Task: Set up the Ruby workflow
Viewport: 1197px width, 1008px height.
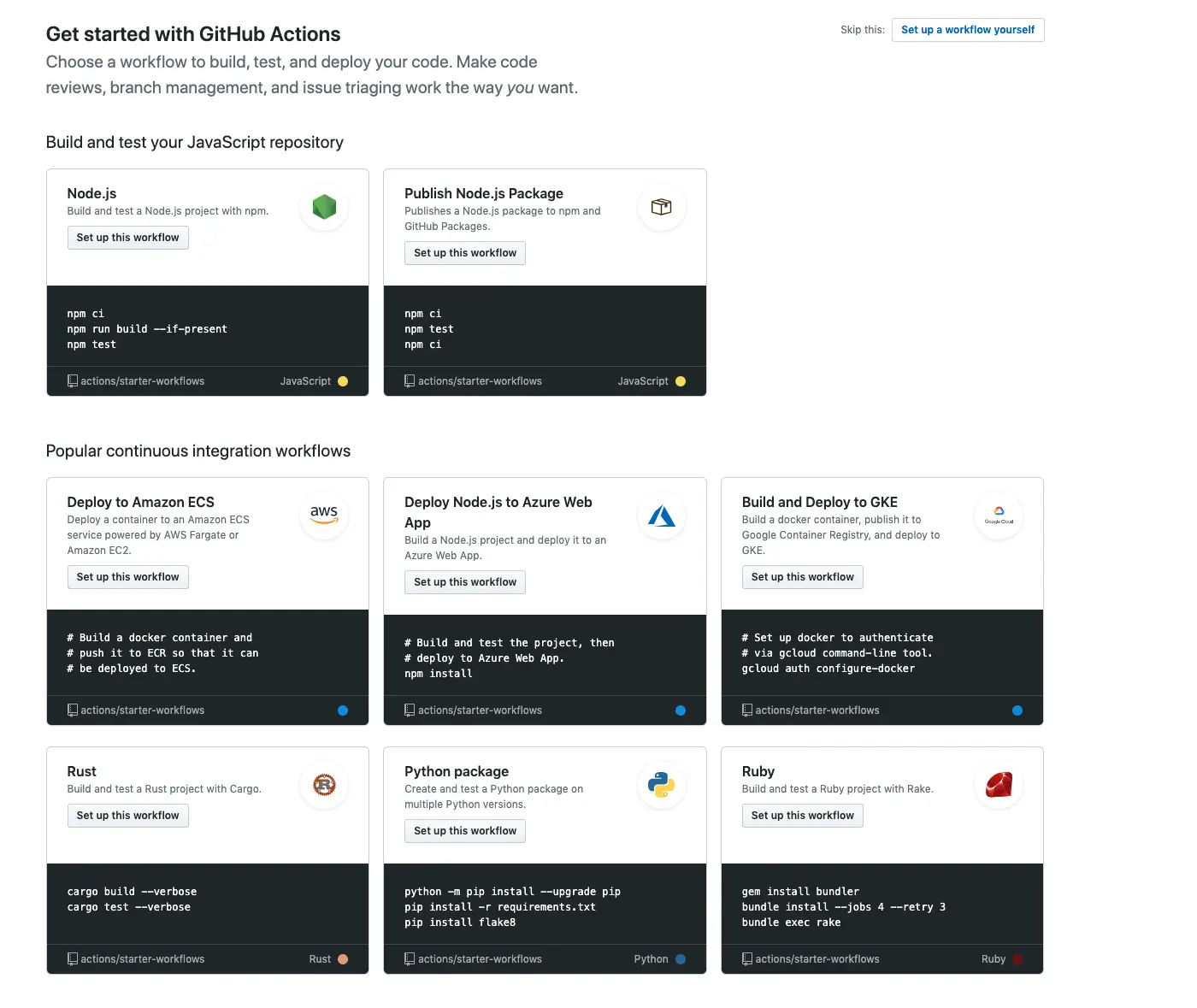Action: 803,816
